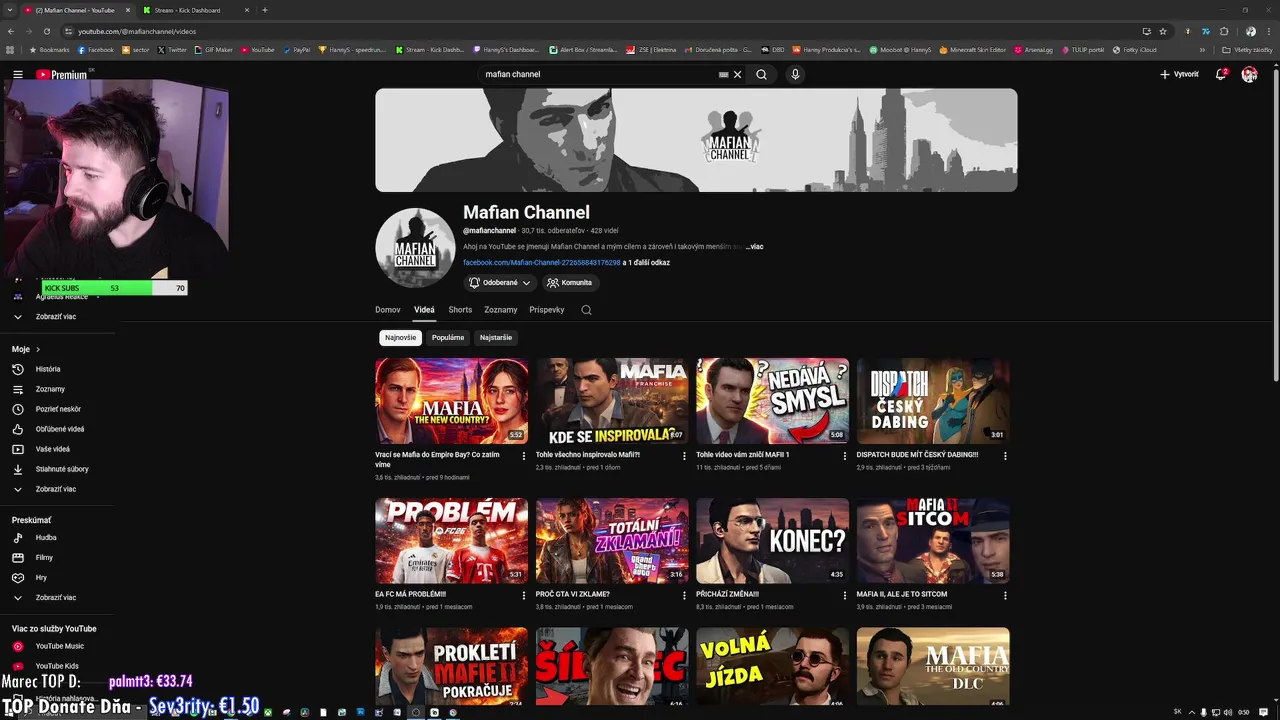This screenshot has height=720, width=1280.
Task: Open the 'Tohle video vám zničí MAFII 1' title
Action: (x=743, y=455)
